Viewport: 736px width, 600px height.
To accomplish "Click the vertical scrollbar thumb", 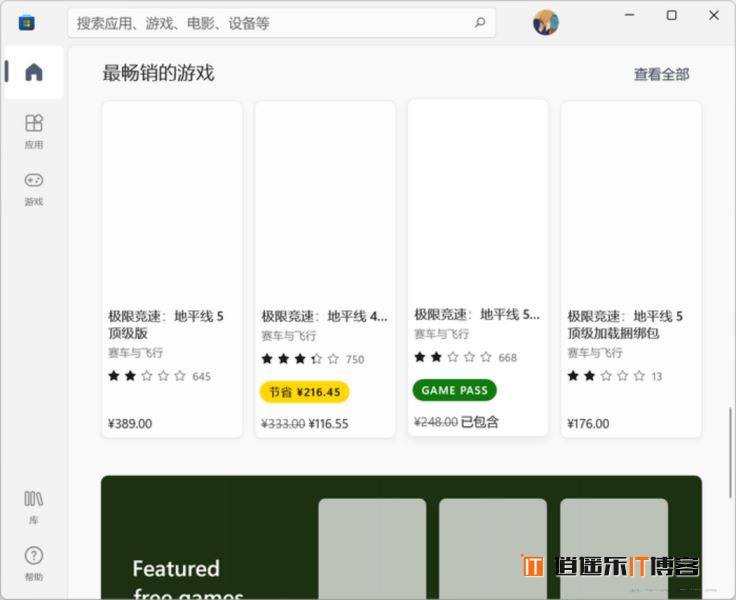I will pyautogui.click(x=730, y=453).
